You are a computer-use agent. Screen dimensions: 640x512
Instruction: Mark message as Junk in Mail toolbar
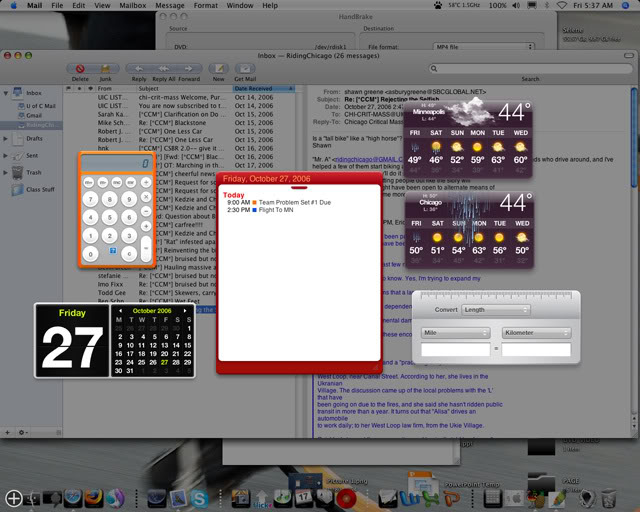[x=106, y=69]
